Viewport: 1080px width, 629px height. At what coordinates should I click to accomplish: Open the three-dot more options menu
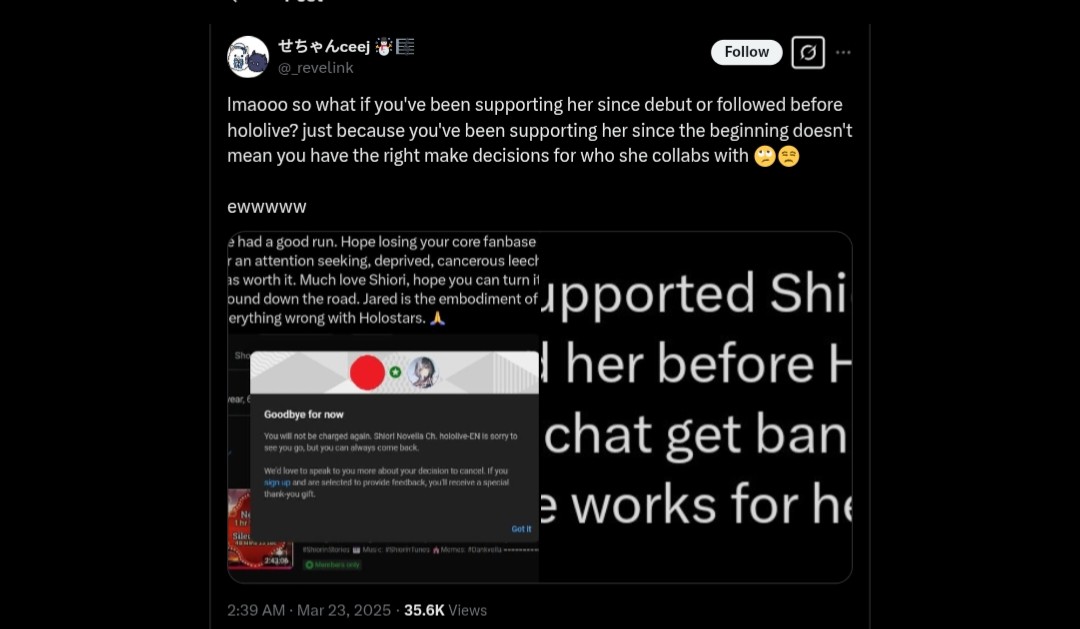click(843, 52)
